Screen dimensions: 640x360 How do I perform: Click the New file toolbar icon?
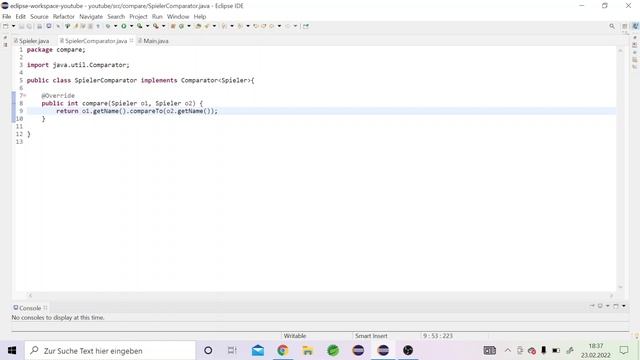pos(6,26)
